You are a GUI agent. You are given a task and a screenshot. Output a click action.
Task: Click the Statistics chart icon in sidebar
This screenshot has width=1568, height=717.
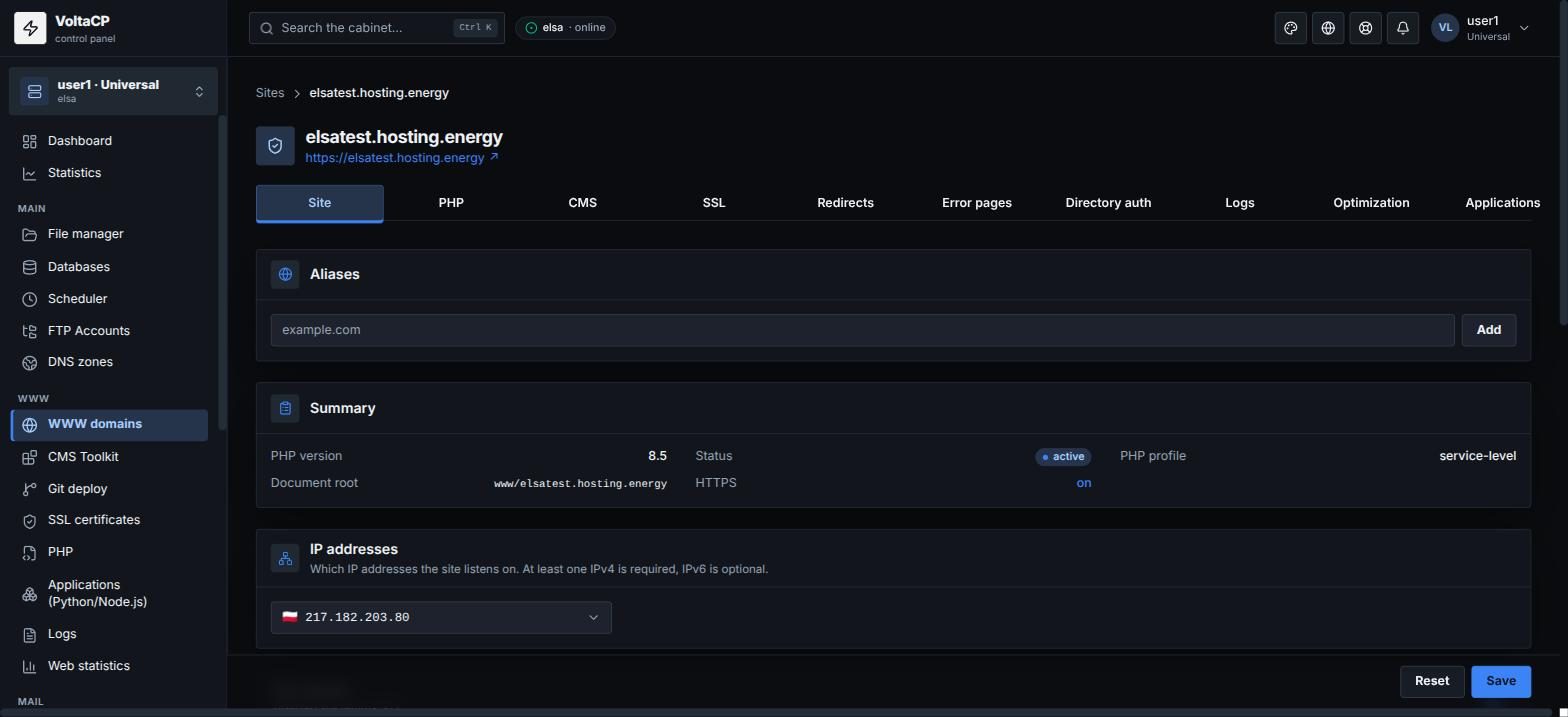click(30, 173)
